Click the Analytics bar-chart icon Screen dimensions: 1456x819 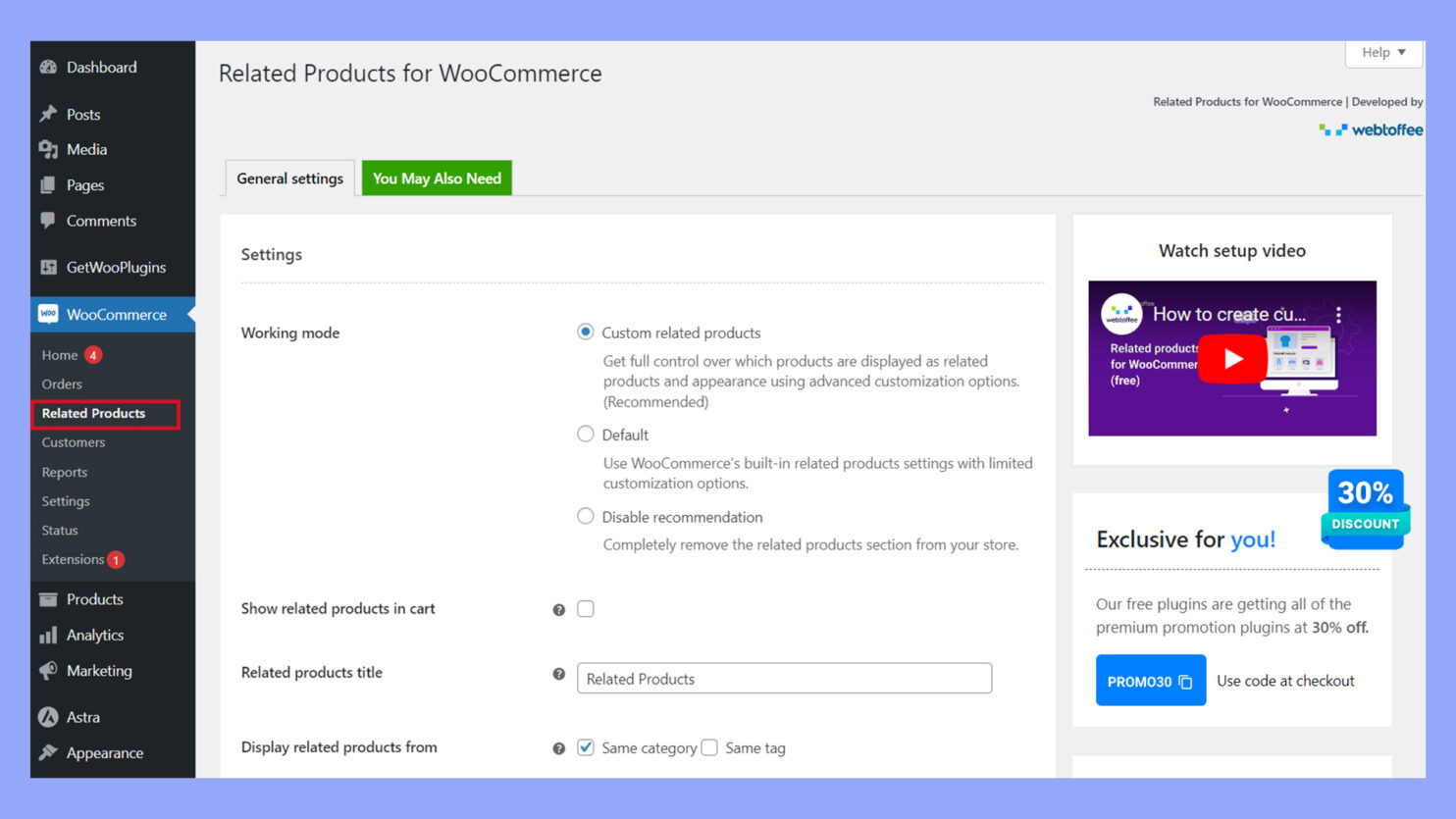coord(48,635)
